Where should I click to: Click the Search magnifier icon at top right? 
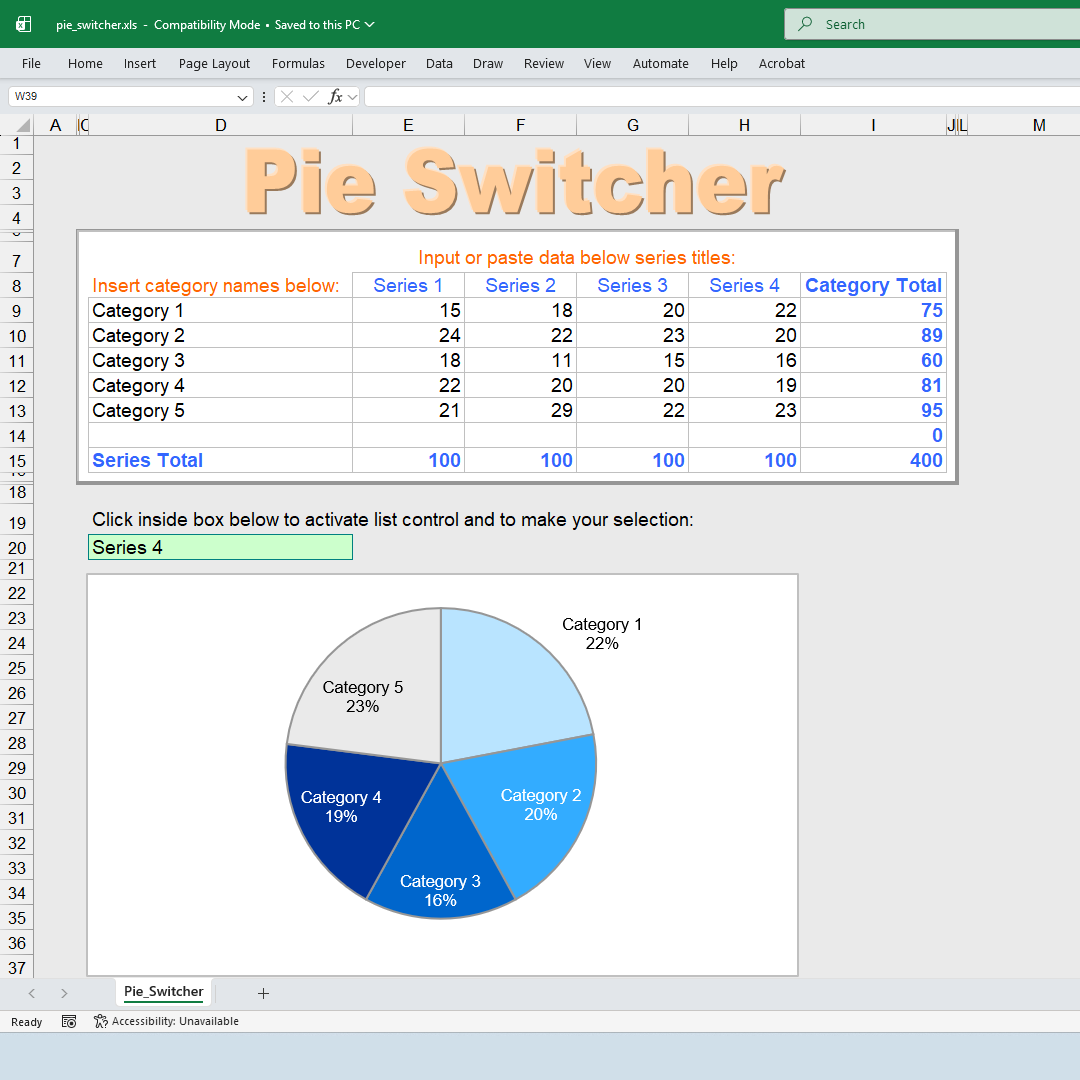(805, 23)
